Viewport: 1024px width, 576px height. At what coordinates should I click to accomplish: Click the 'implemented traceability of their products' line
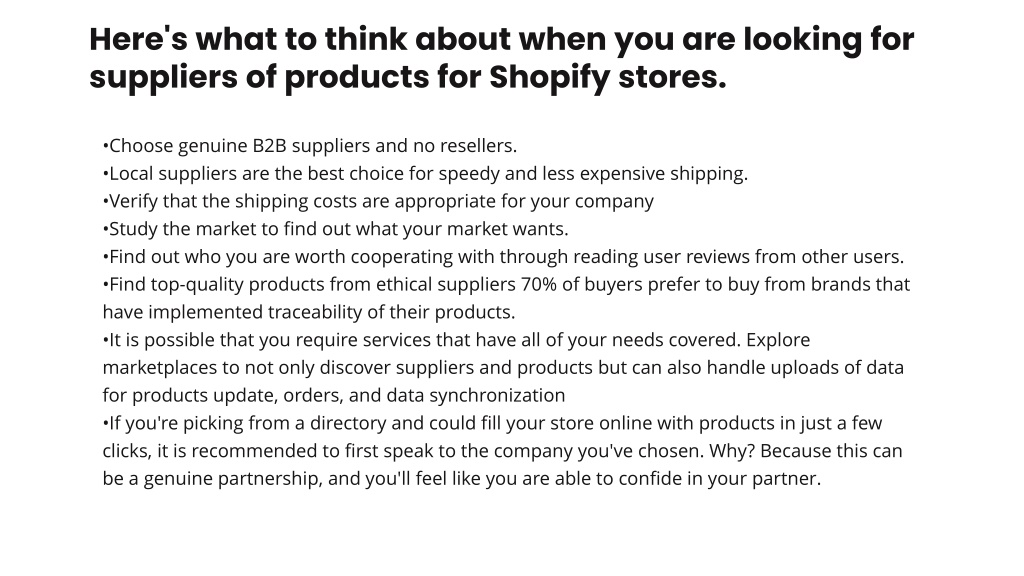coord(309,312)
